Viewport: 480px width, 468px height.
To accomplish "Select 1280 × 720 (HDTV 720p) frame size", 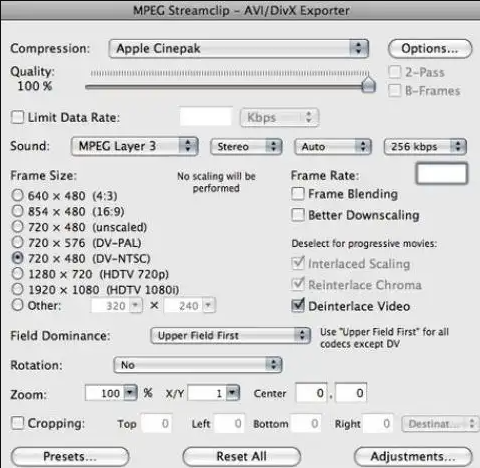I will (17, 273).
